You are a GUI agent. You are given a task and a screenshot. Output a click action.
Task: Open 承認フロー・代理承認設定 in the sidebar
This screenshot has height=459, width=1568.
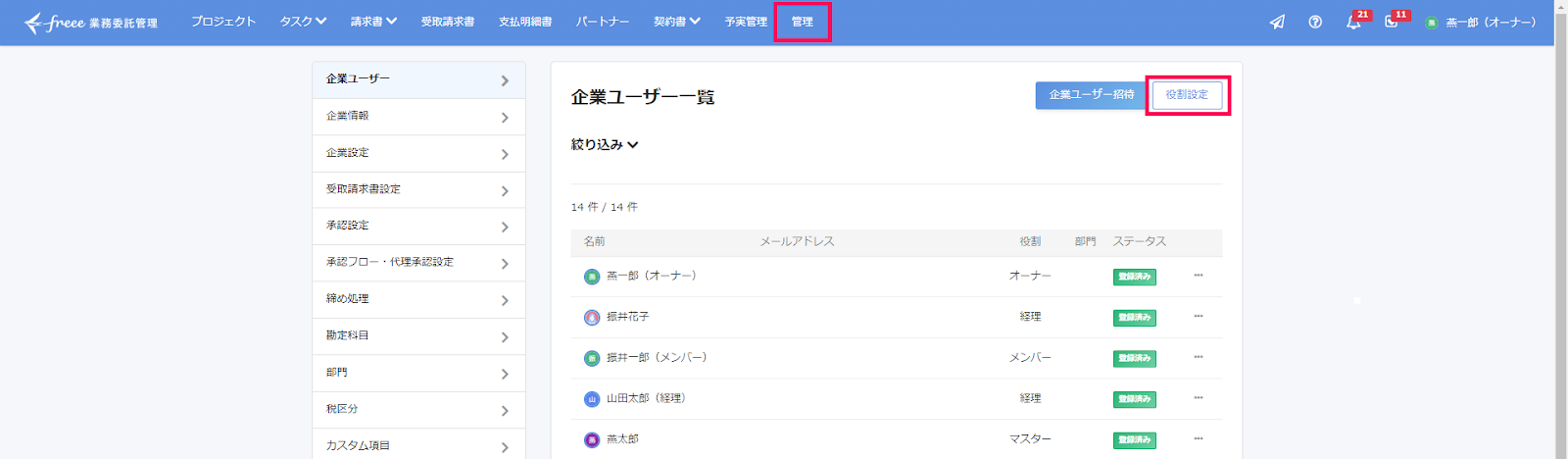pos(418,263)
